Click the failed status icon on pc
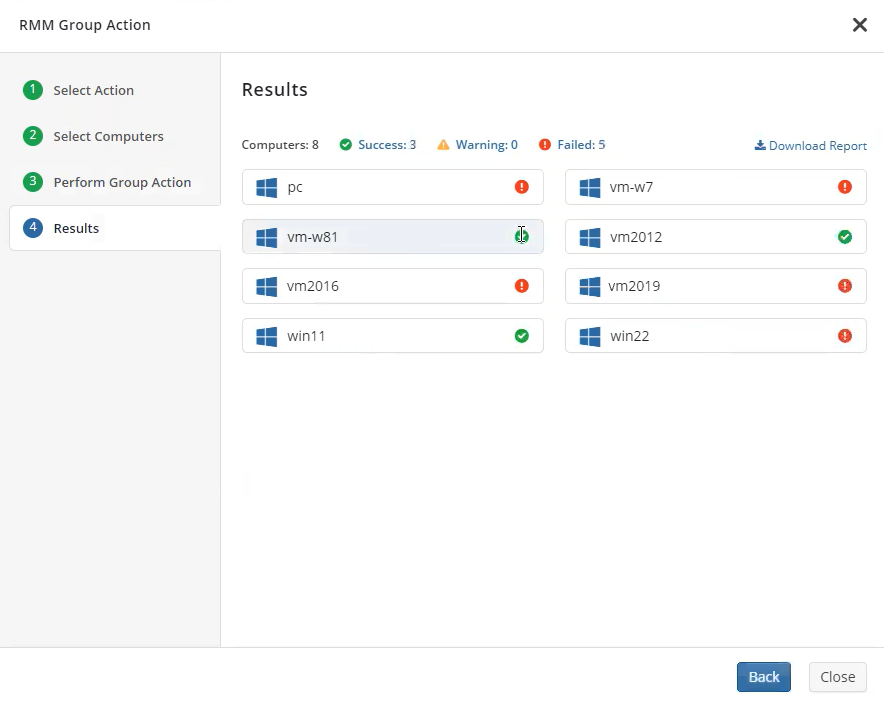The image size is (884, 703). coord(521,187)
